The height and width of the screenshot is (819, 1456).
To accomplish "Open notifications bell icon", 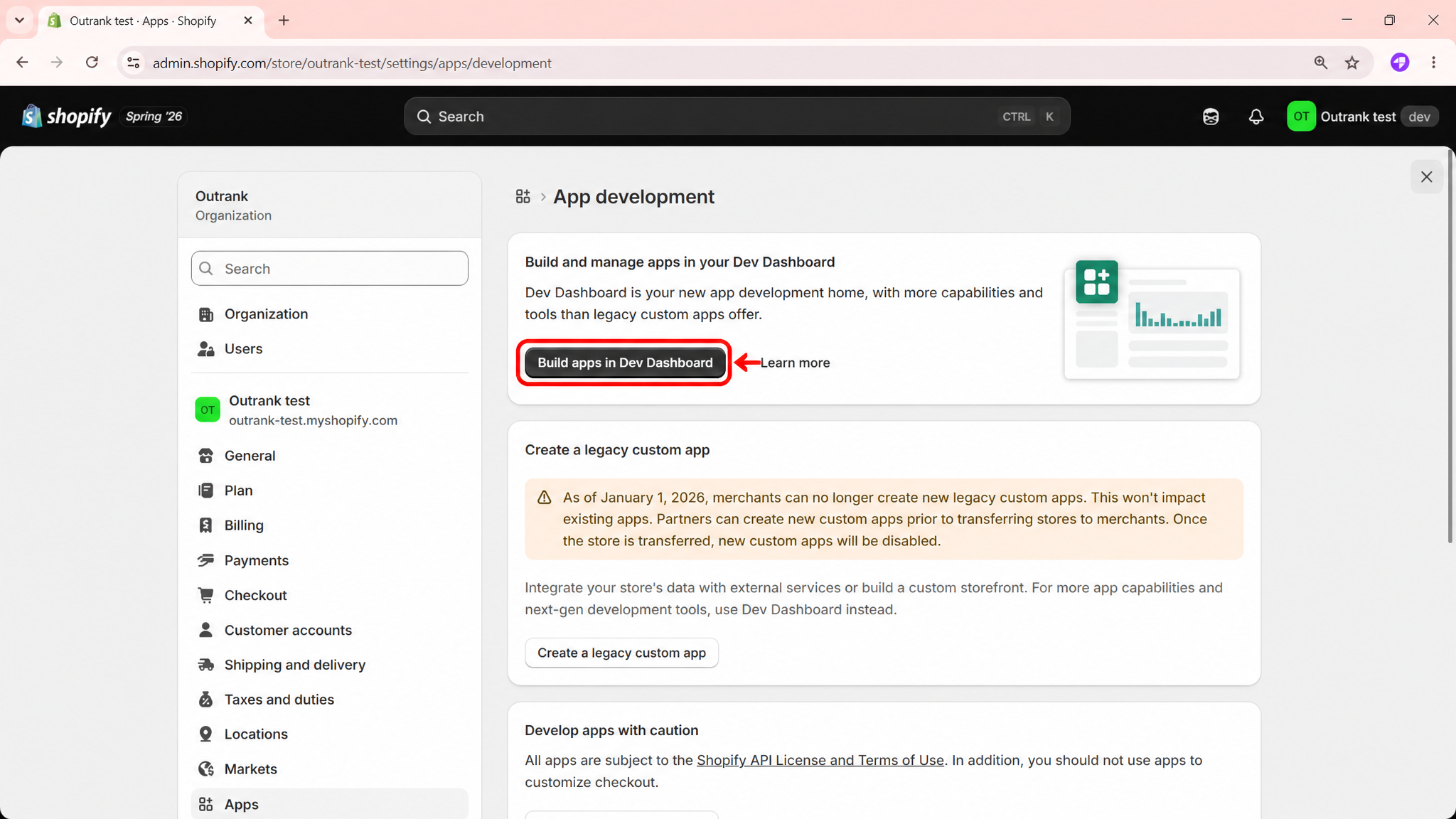I will click(1256, 117).
